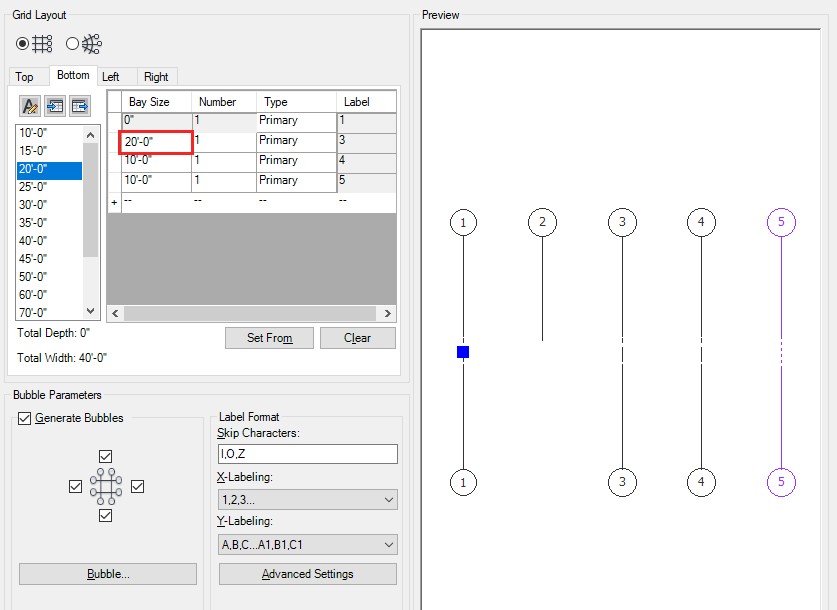Toggle the top bubble placement checkbox
Viewport: 837px width, 610px height.
[106, 456]
